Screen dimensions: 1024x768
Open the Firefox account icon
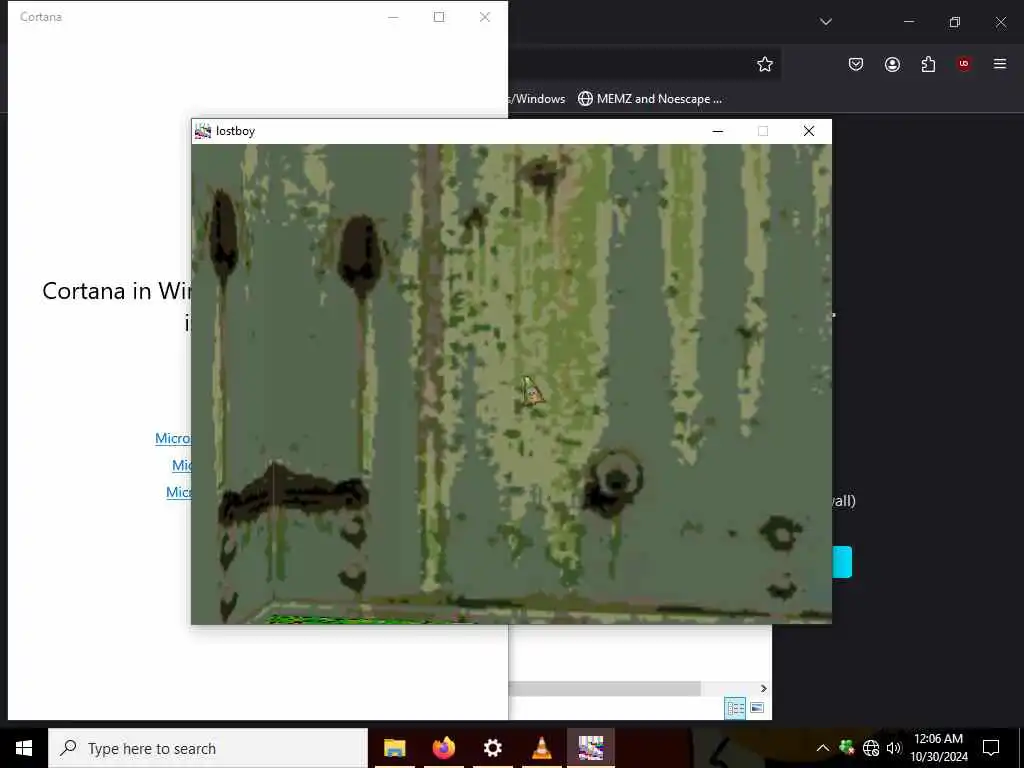892,64
